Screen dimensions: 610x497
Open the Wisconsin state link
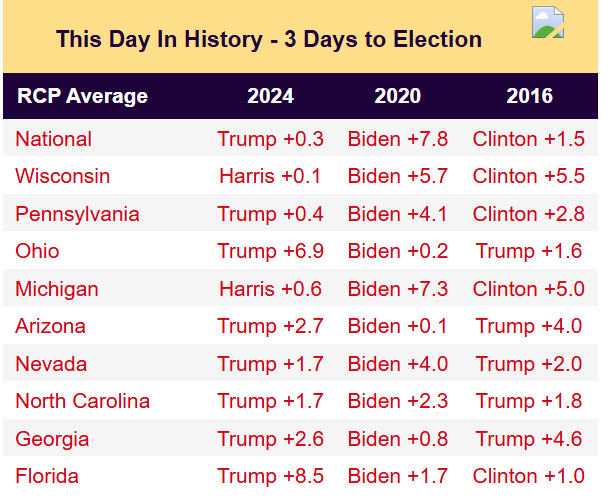pos(62,176)
